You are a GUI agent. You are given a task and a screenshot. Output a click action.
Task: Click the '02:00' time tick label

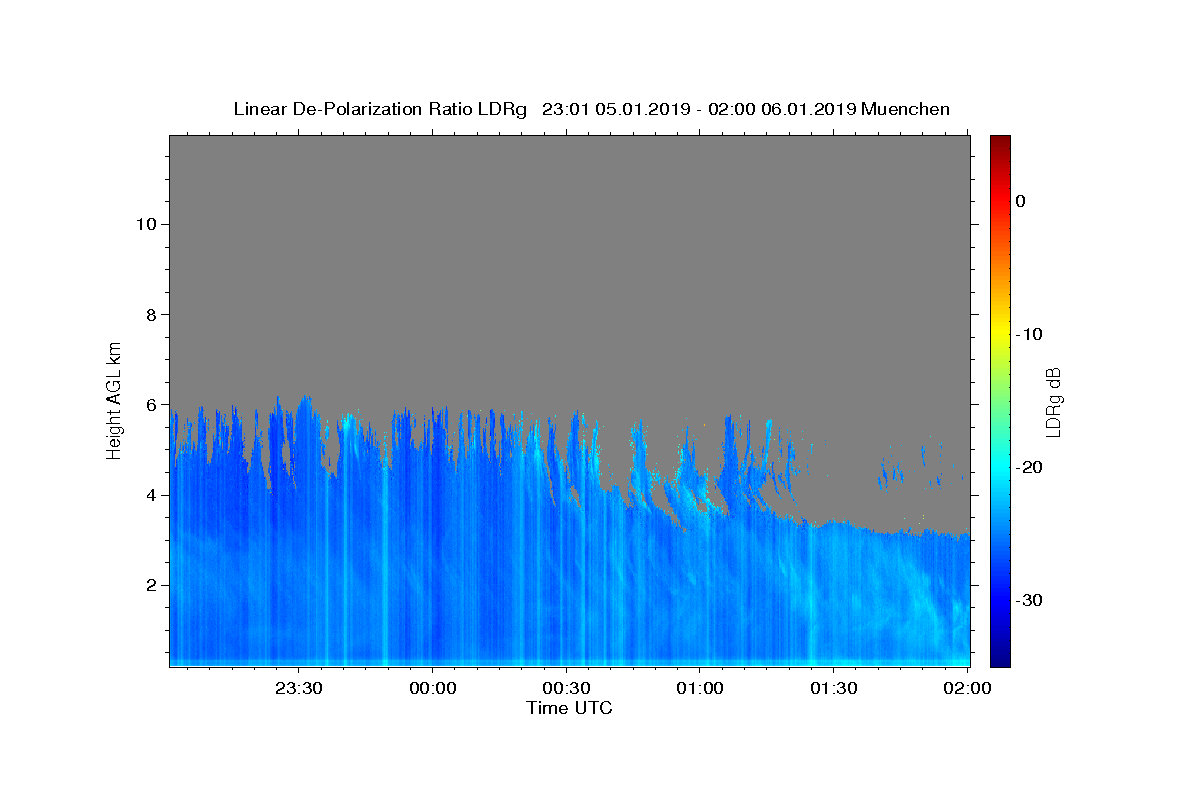tap(967, 688)
